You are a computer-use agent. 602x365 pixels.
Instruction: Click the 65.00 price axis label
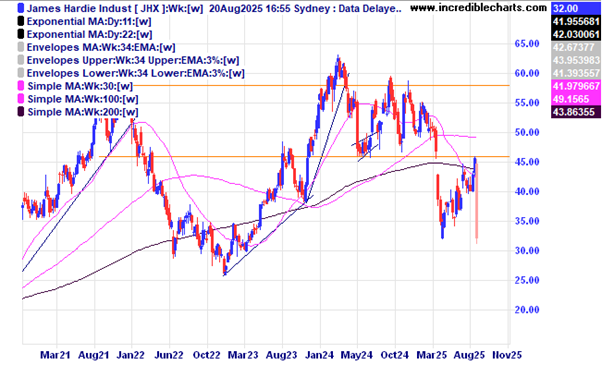tap(527, 44)
